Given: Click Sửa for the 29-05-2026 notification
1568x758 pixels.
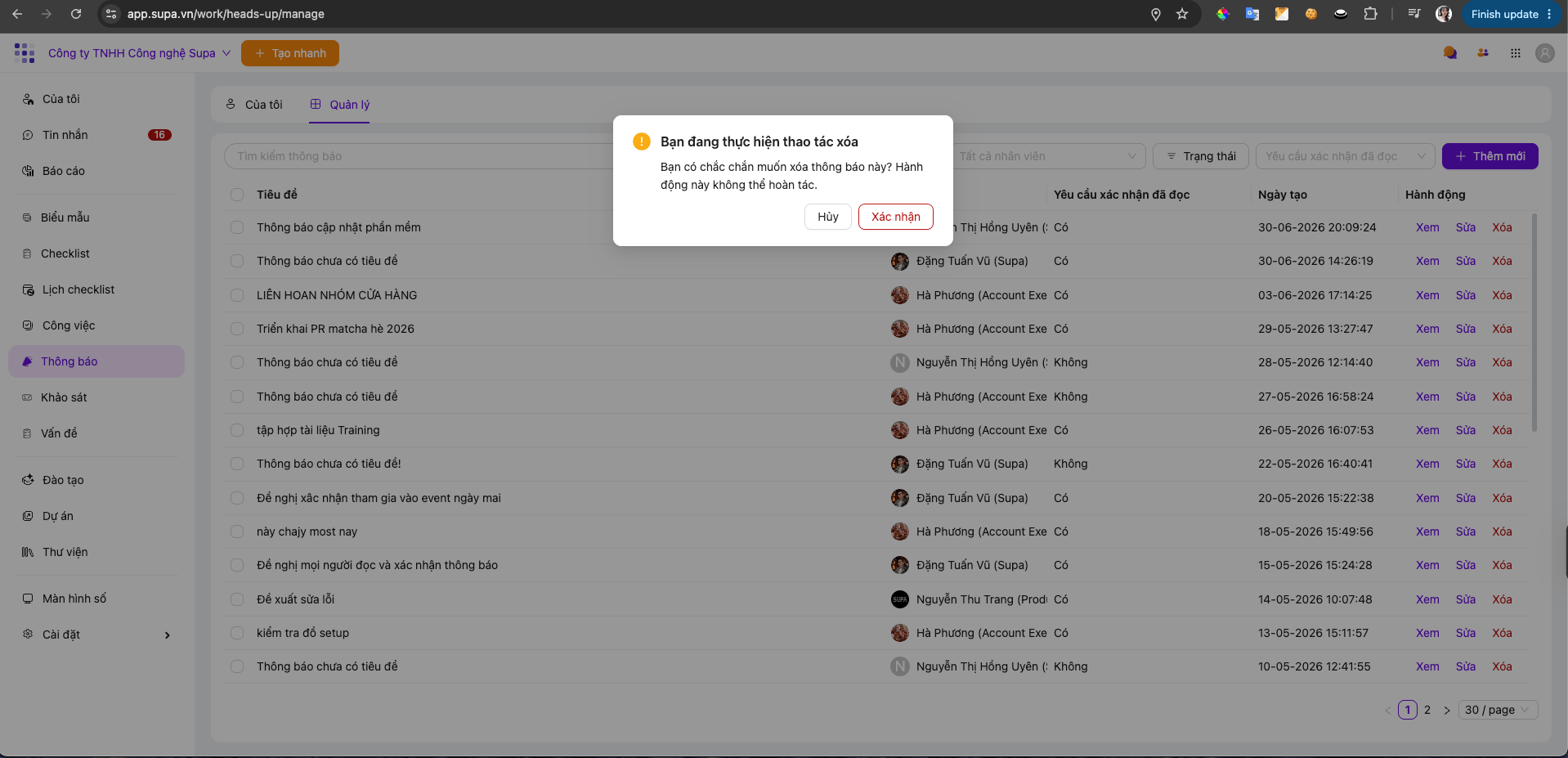Looking at the screenshot, I should pos(1466,329).
